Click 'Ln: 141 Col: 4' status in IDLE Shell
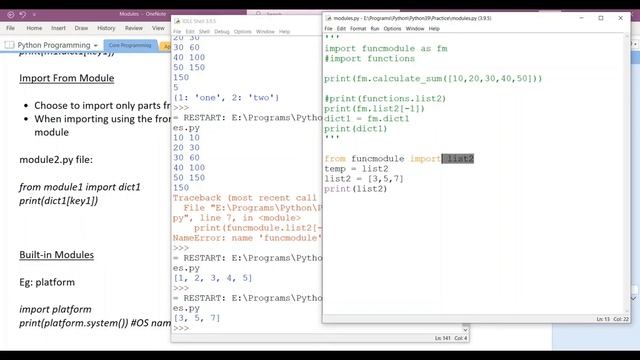Image resolution: width=640 pixels, height=360 pixels. tap(451, 338)
